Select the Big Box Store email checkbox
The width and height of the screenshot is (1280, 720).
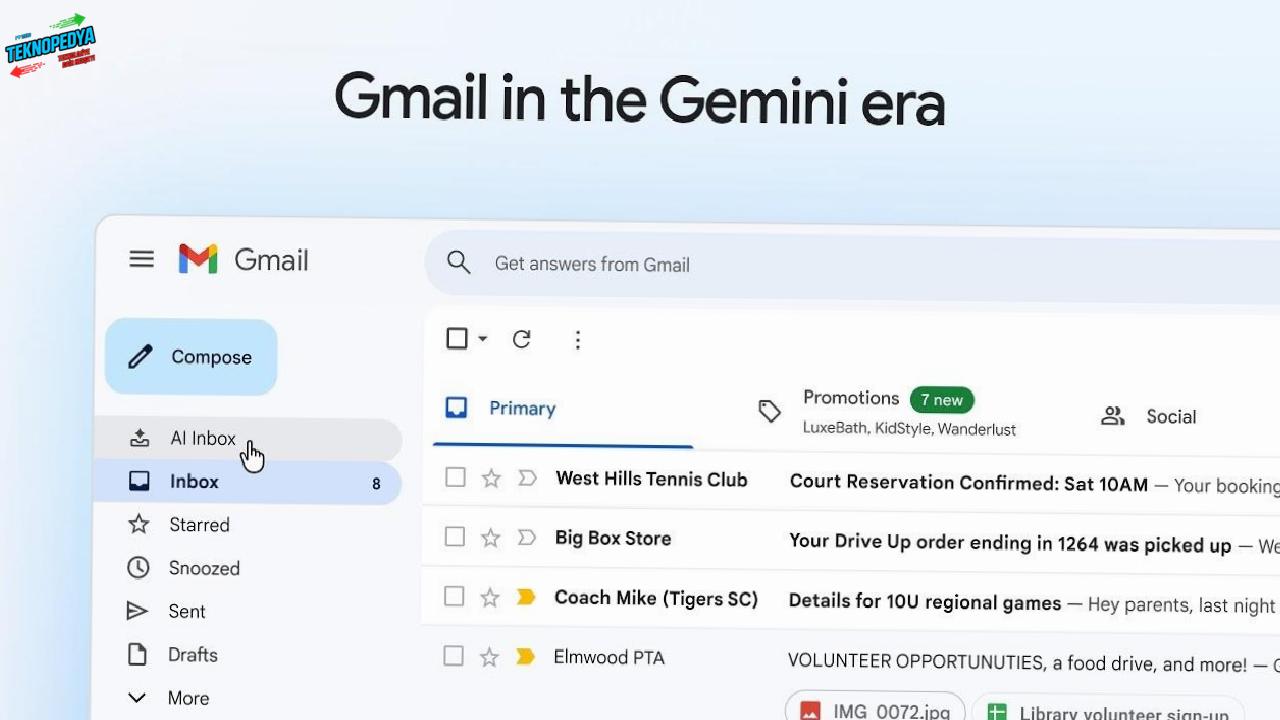pyautogui.click(x=454, y=537)
